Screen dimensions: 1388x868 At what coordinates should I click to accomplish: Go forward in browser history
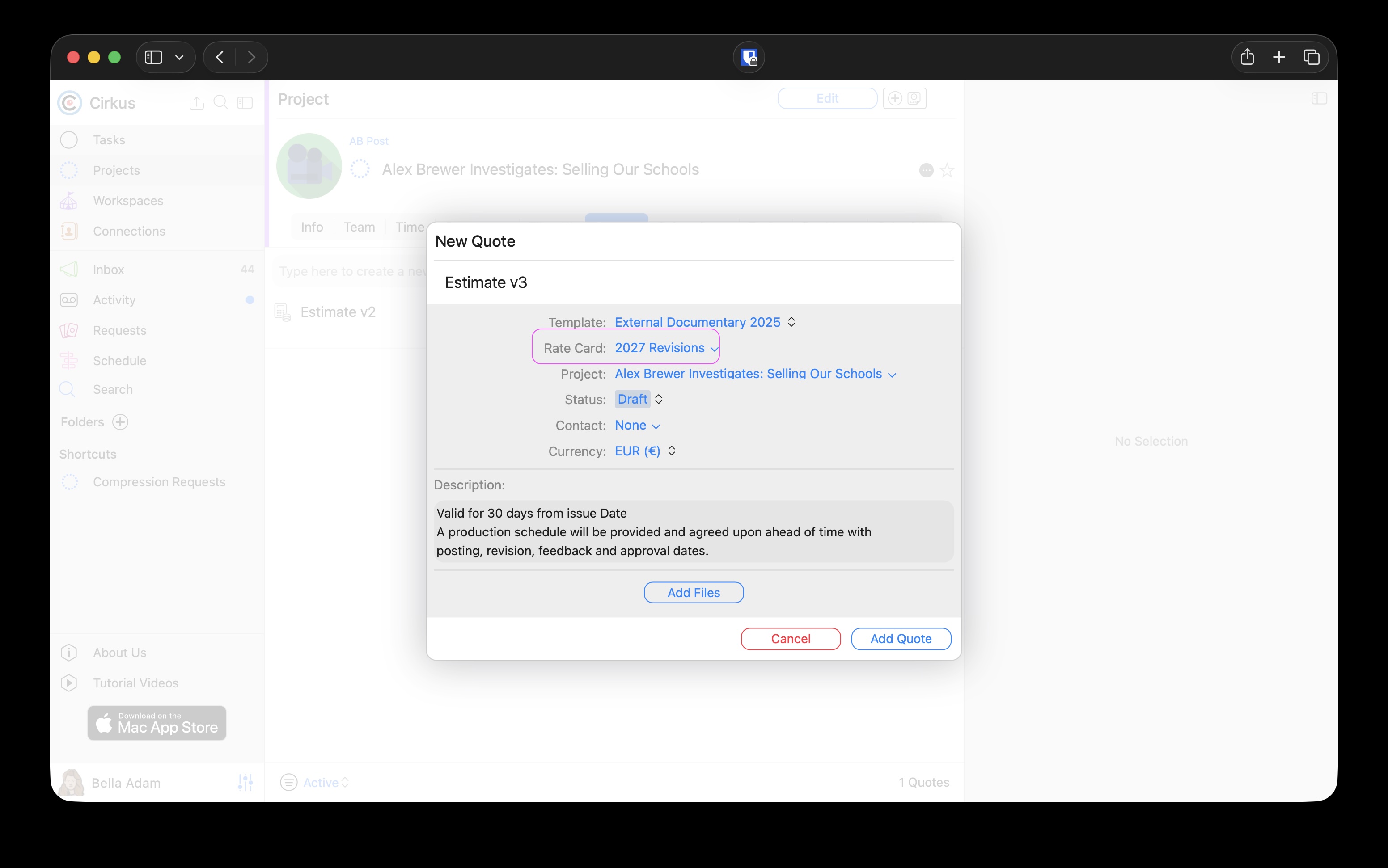point(251,57)
